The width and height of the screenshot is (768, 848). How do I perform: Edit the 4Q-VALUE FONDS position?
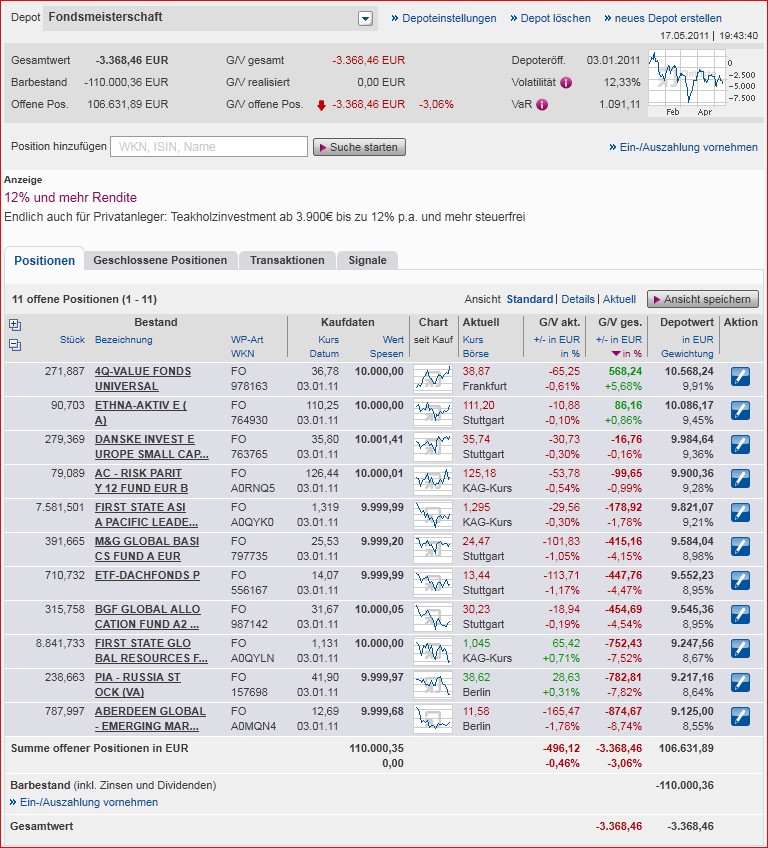[x=740, y=377]
